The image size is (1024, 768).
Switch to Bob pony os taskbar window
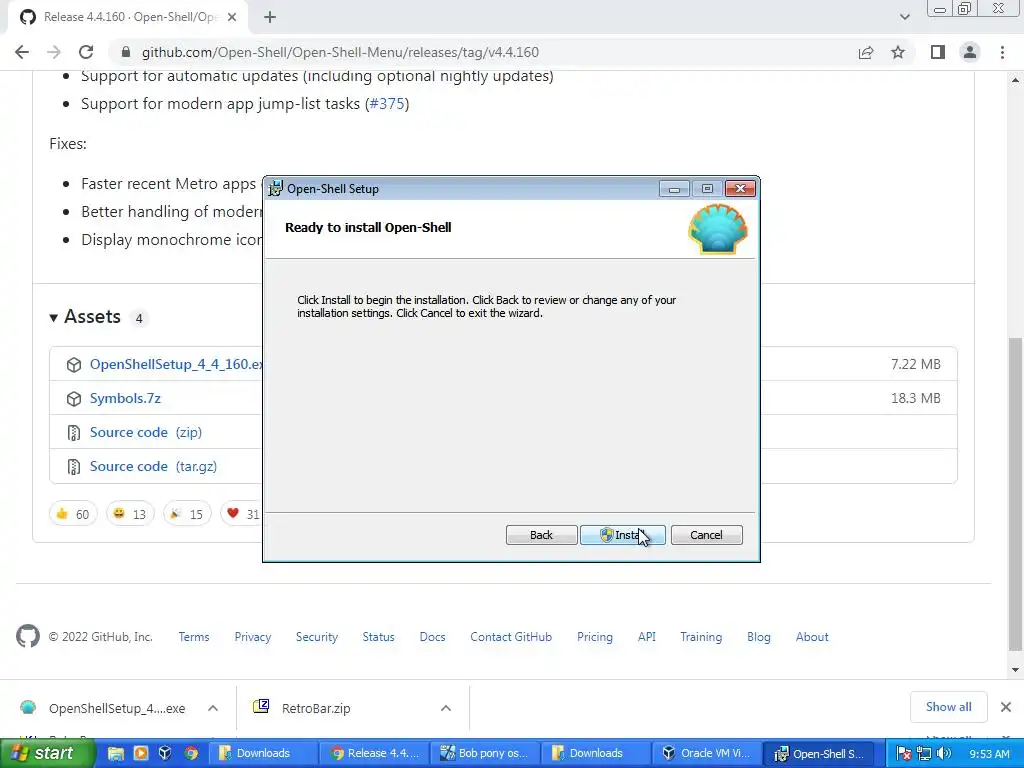point(484,753)
